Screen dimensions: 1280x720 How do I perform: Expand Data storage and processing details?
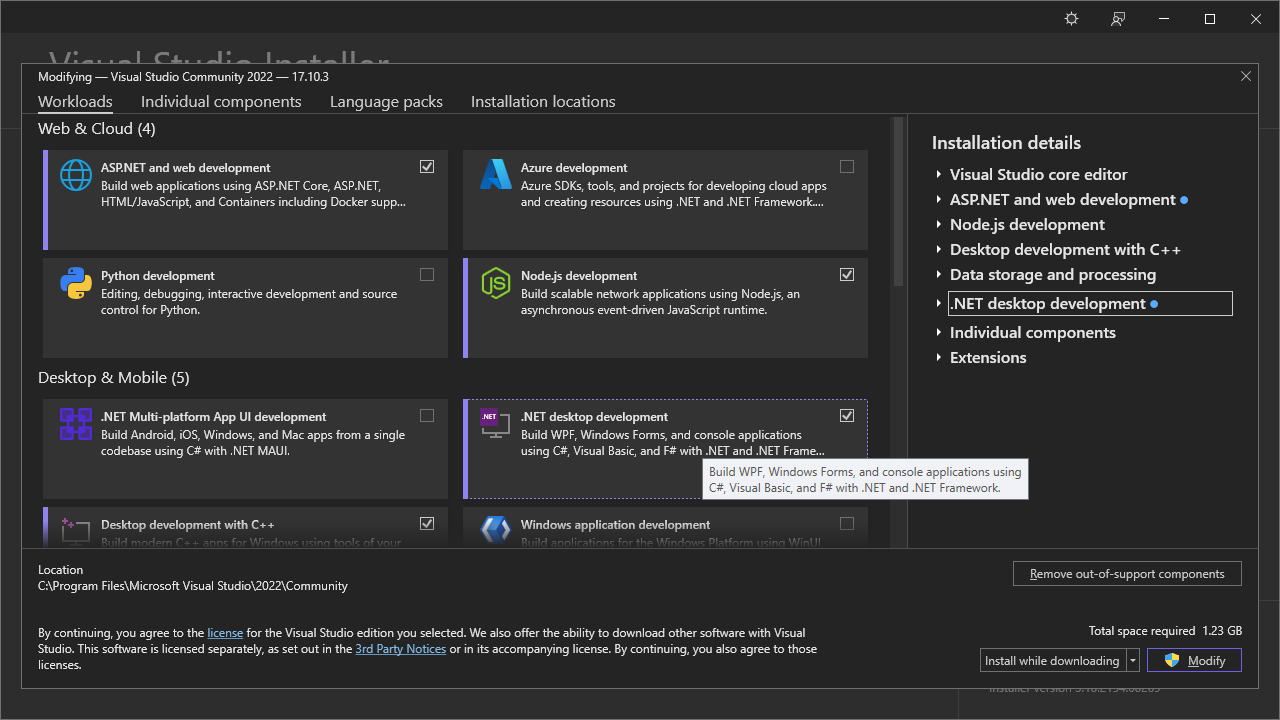(x=939, y=274)
